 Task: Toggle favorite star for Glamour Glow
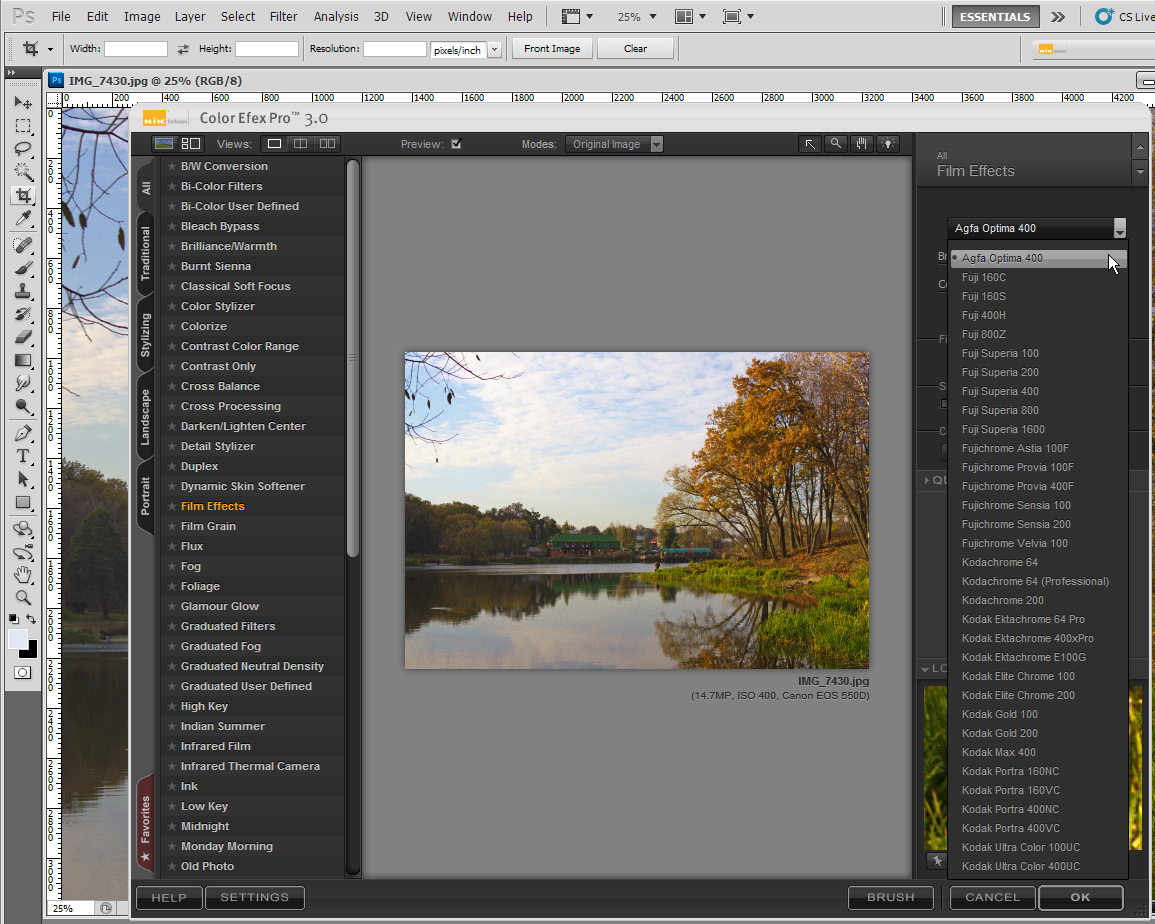pyautogui.click(x=172, y=606)
